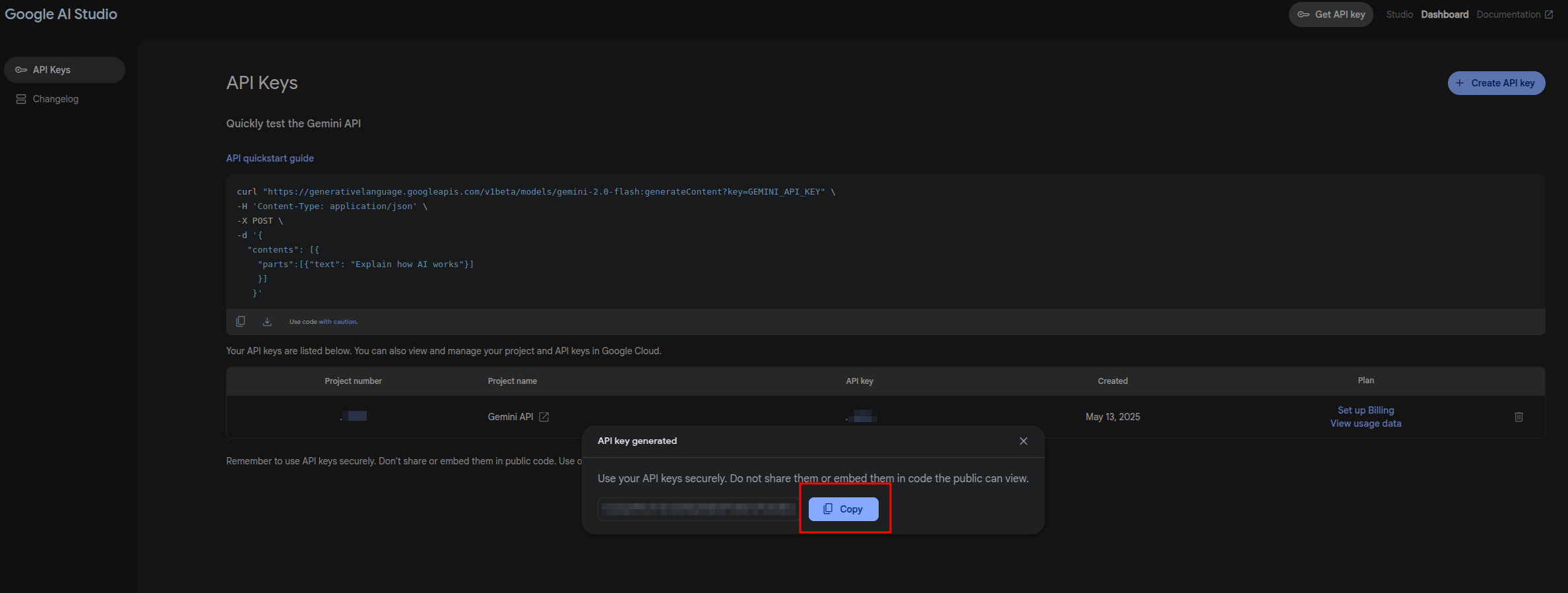Switch to the Dashboard tab

tap(1444, 15)
